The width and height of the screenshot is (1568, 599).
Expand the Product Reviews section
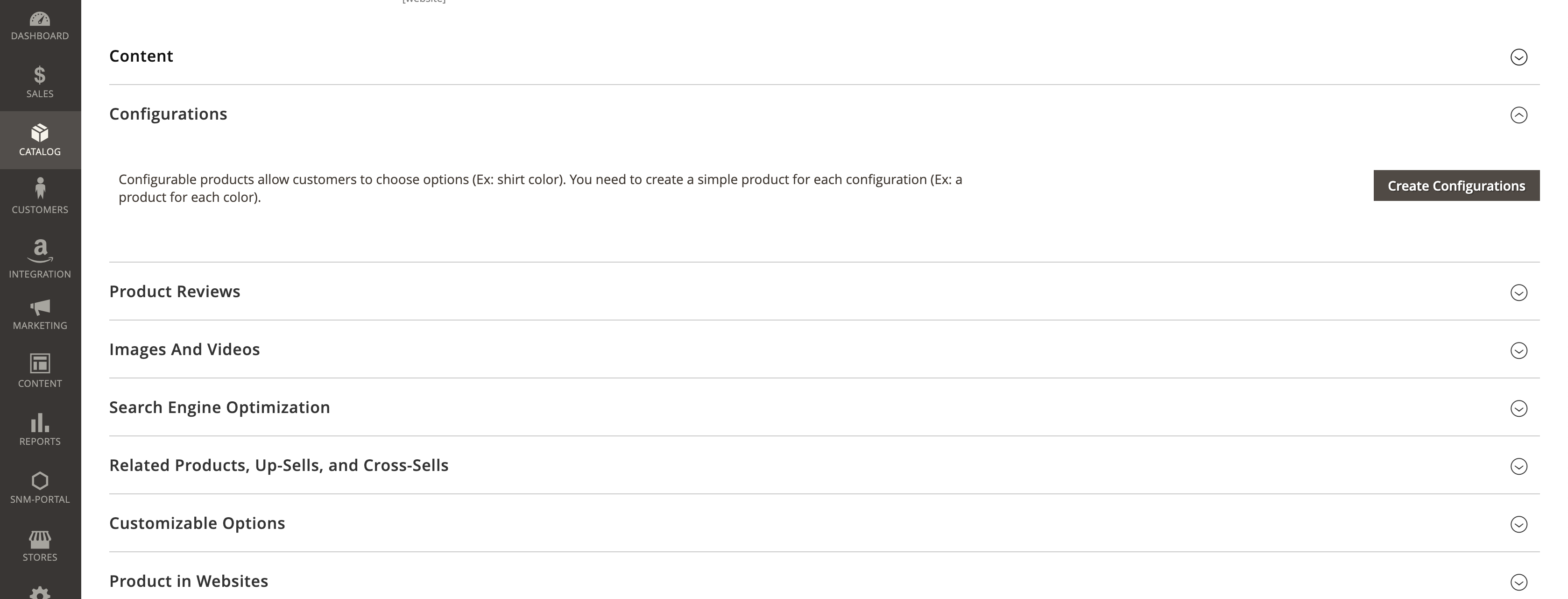[x=1519, y=292]
